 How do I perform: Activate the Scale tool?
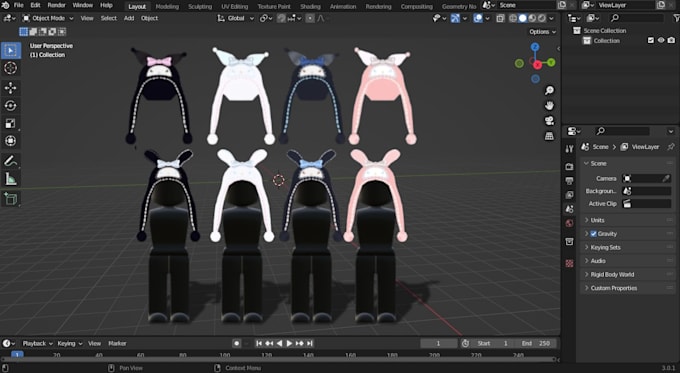[x=10, y=124]
